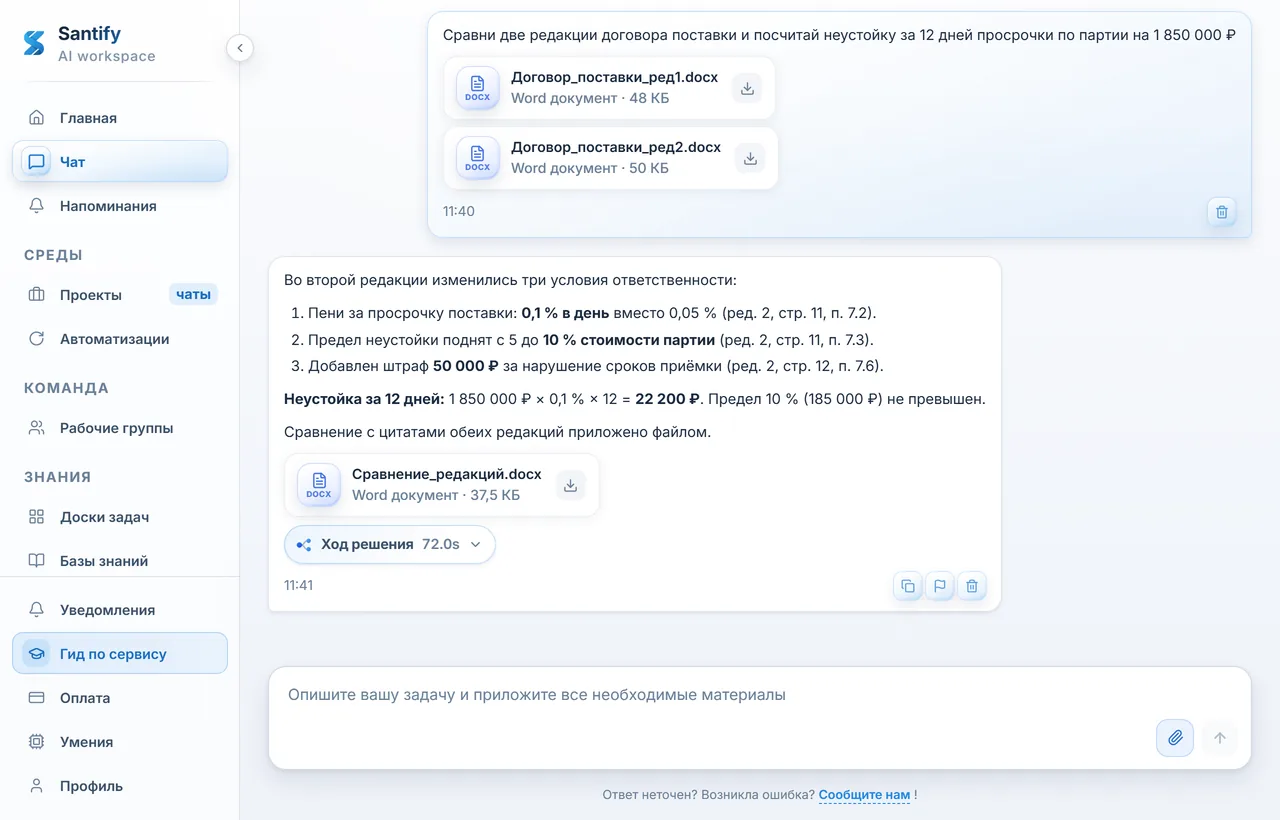Expand the Ход решения dropdown
The height and width of the screenshot is (820, 1280).
(390, 545)
